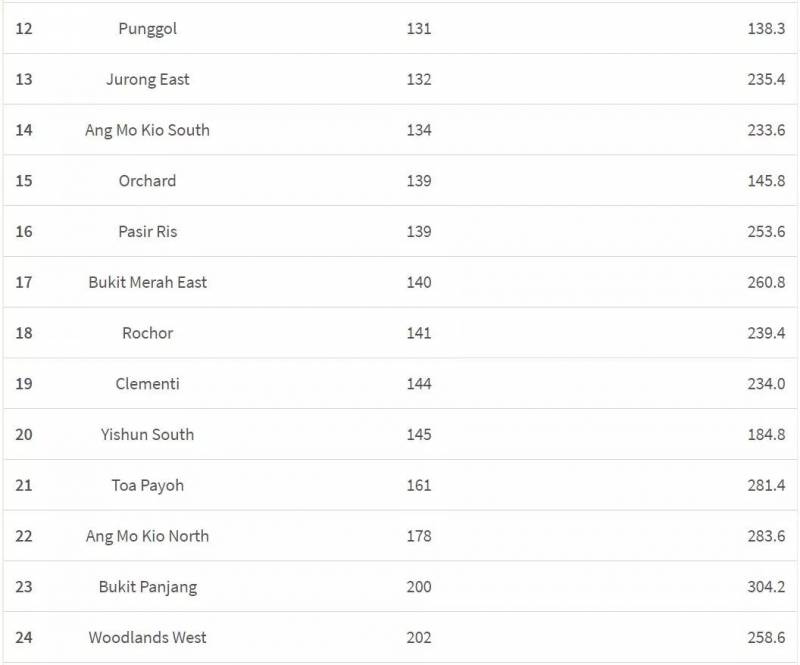Select the Toa Payoh row name

click(x=147, y=486)
